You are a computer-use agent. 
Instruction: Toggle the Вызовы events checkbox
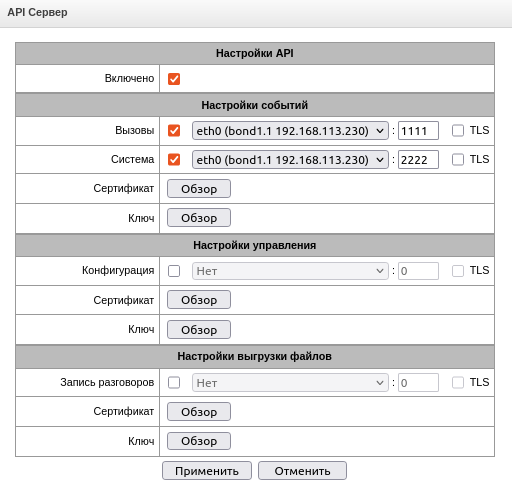coord(174,131)
